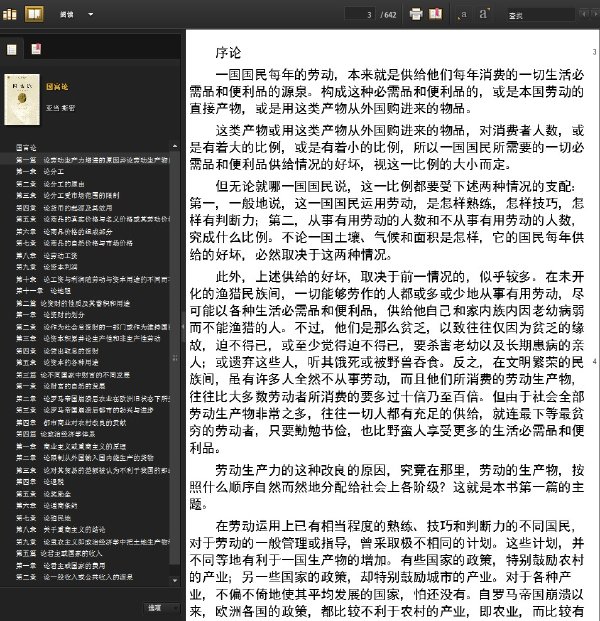Go to 第十章 论工资与利润
The image size is (600, 621).
pyautogui.click(x=93, y=279)
